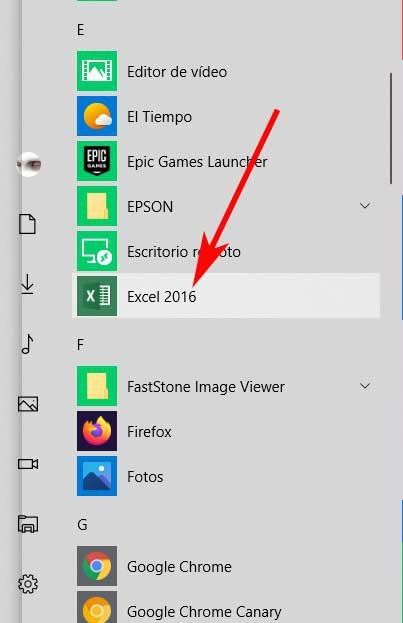
Task: Click the app list scrollbar
Action: coord(391,128)
